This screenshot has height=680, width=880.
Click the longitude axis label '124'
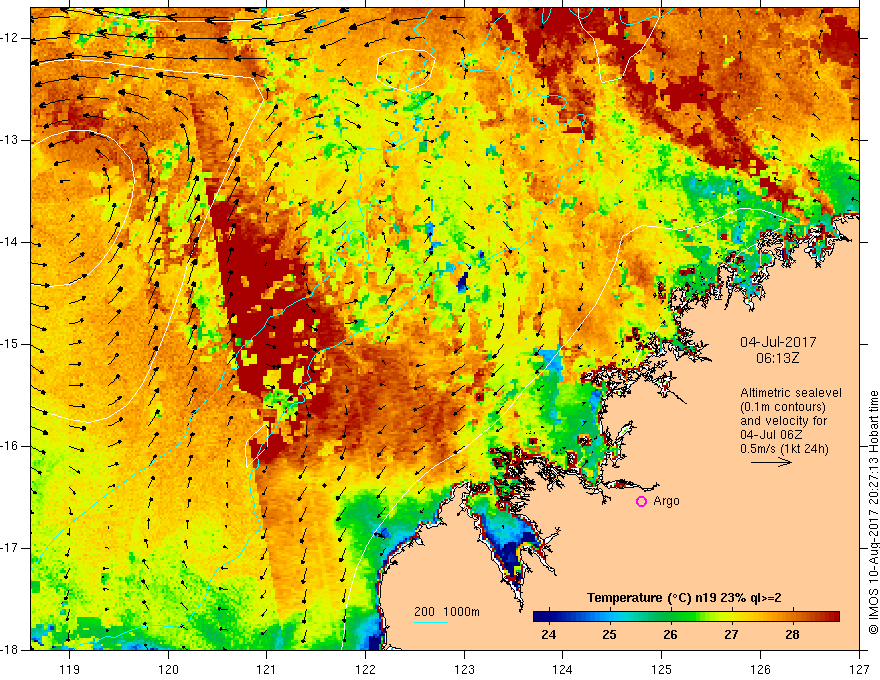point(563,669)
